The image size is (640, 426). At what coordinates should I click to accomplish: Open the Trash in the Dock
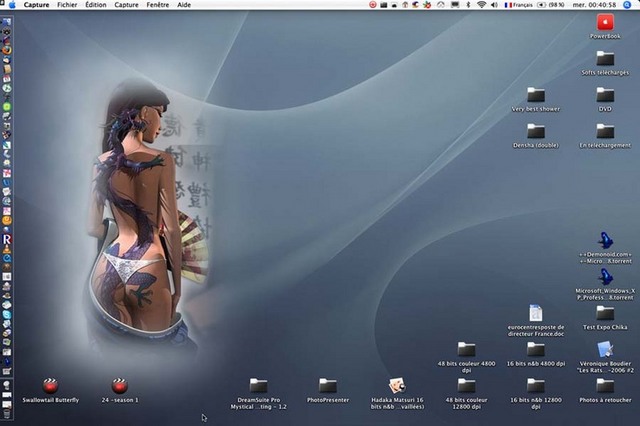(x=7, y=414)
